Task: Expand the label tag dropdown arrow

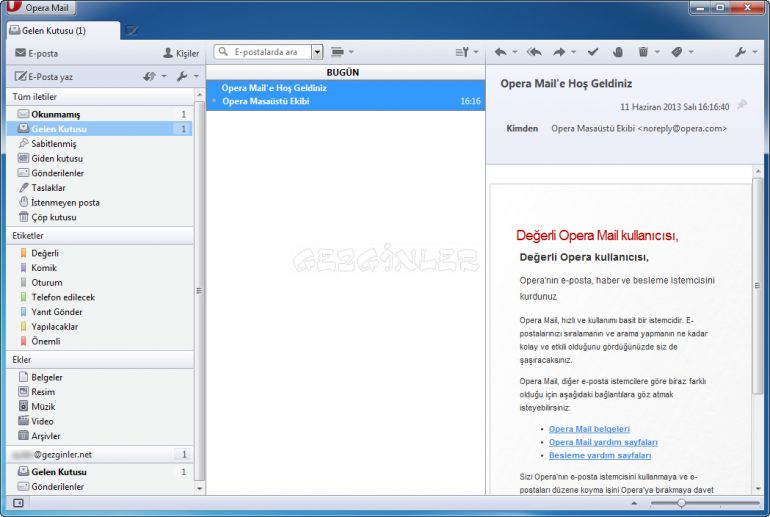Action: click(691, 52)
